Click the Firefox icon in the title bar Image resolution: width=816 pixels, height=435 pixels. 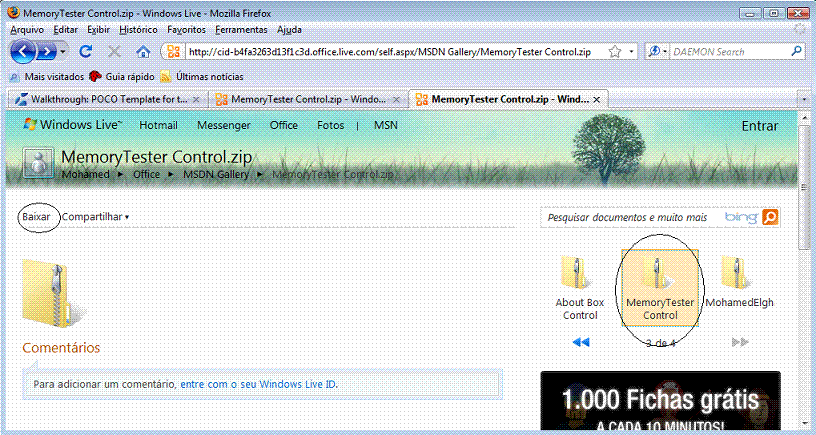15,13
